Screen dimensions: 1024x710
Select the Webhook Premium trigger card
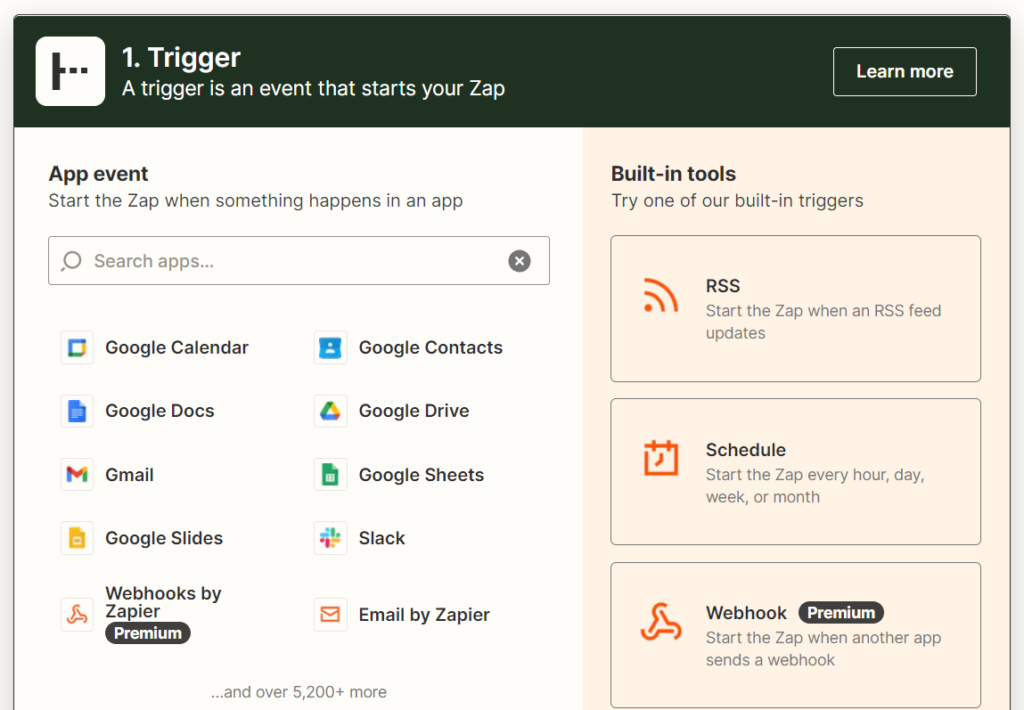point(795,635)
